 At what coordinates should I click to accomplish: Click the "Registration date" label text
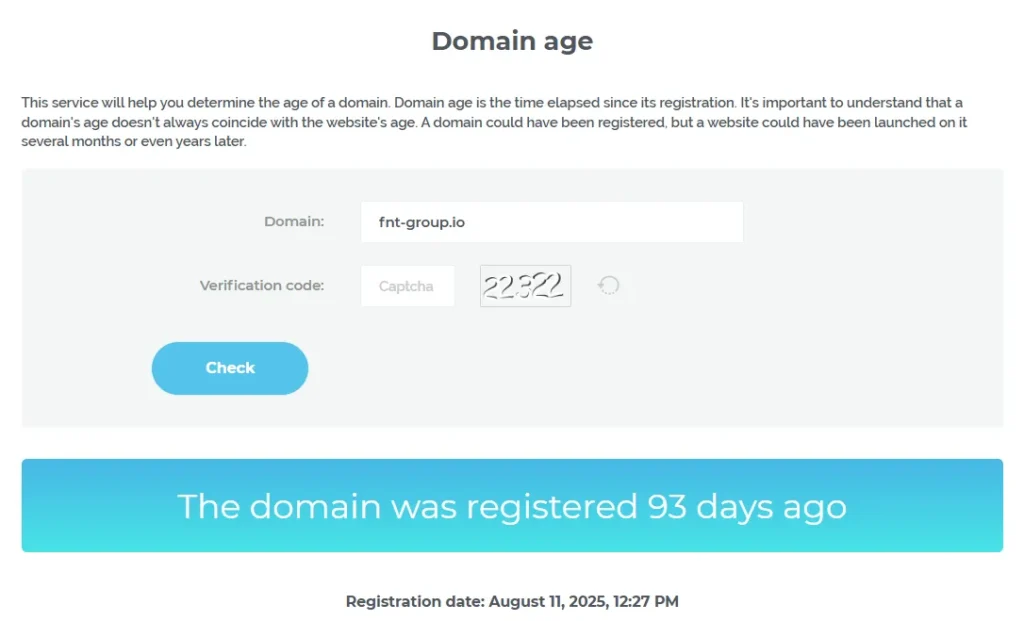415,601
